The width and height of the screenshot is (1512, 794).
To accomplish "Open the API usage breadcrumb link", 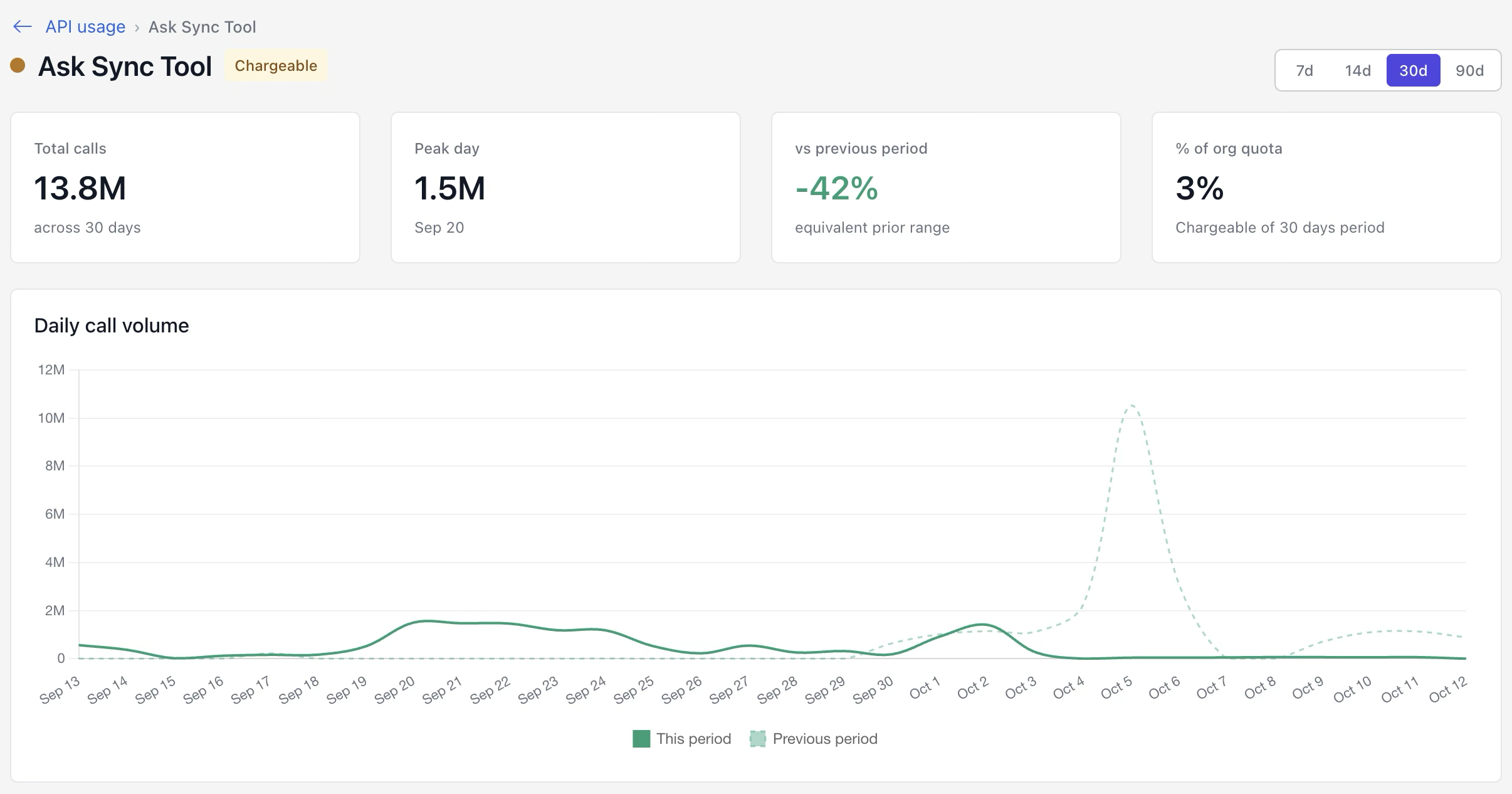I will click(85, 26).
